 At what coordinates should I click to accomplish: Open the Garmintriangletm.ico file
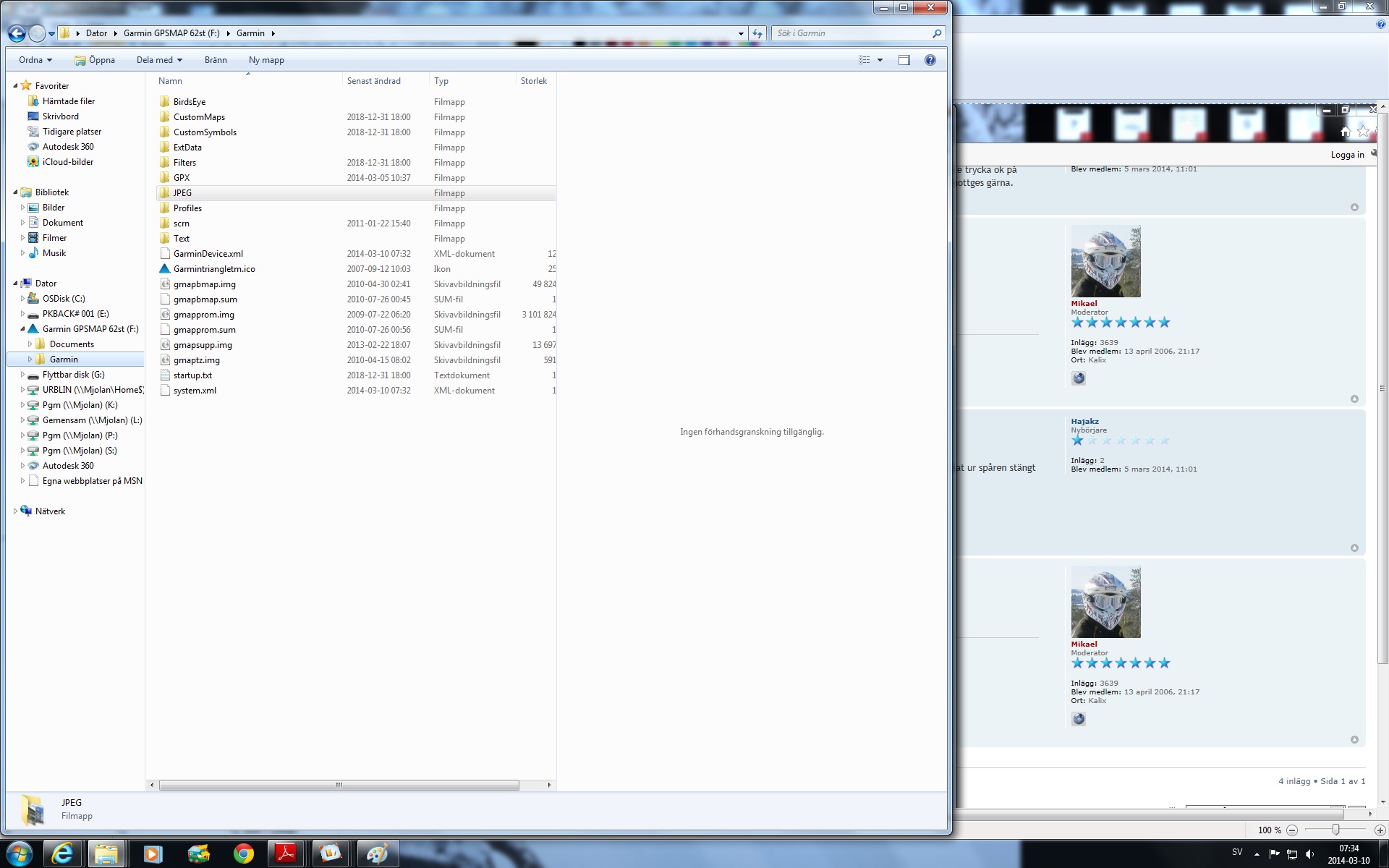[x=214, y=269]
